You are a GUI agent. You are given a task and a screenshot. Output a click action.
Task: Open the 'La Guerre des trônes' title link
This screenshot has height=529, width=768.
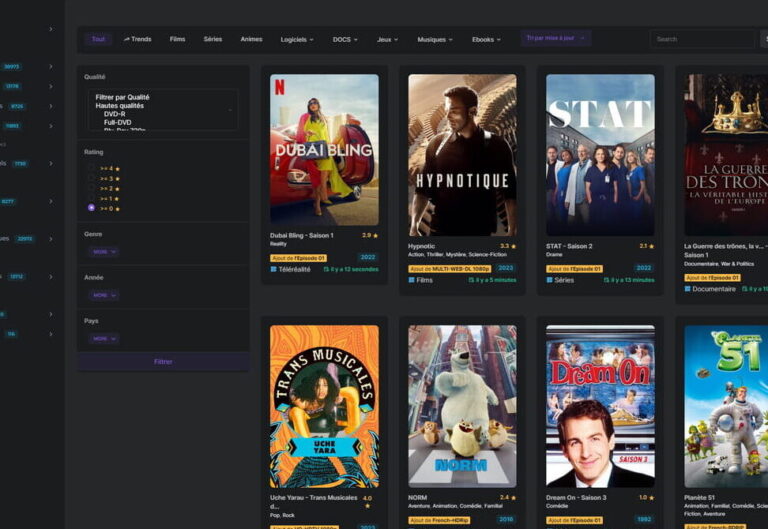[x=723, y=251]
